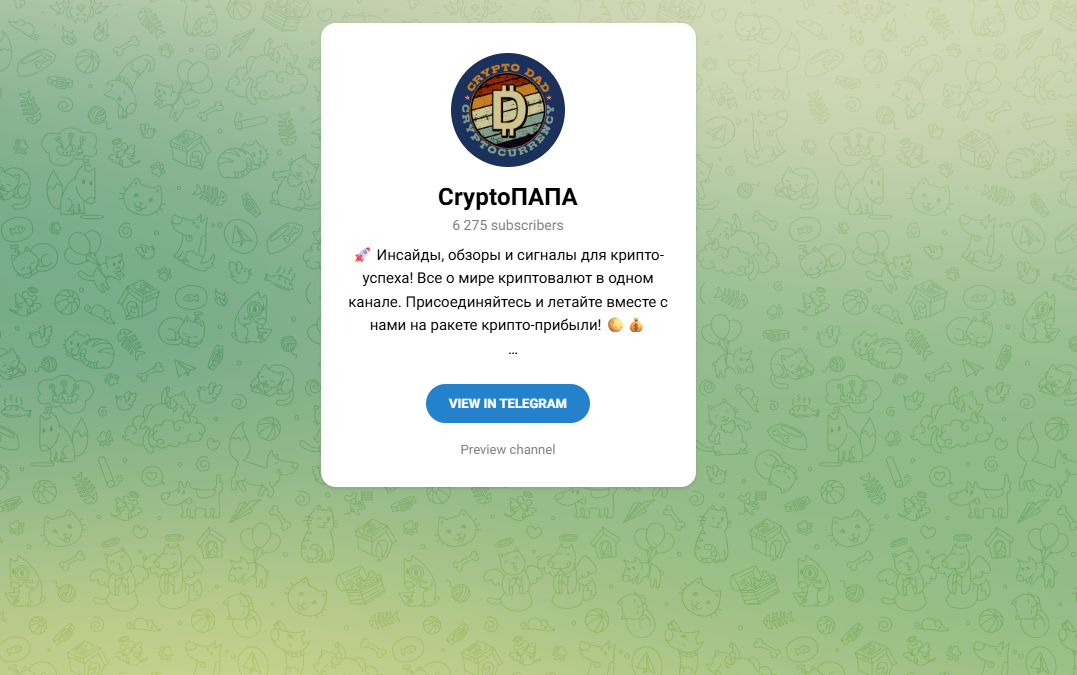This screenshot has width=1077, height=675.
Task: Click the money bag emoji
Action: pyautogui.click(x=636, y=325)
